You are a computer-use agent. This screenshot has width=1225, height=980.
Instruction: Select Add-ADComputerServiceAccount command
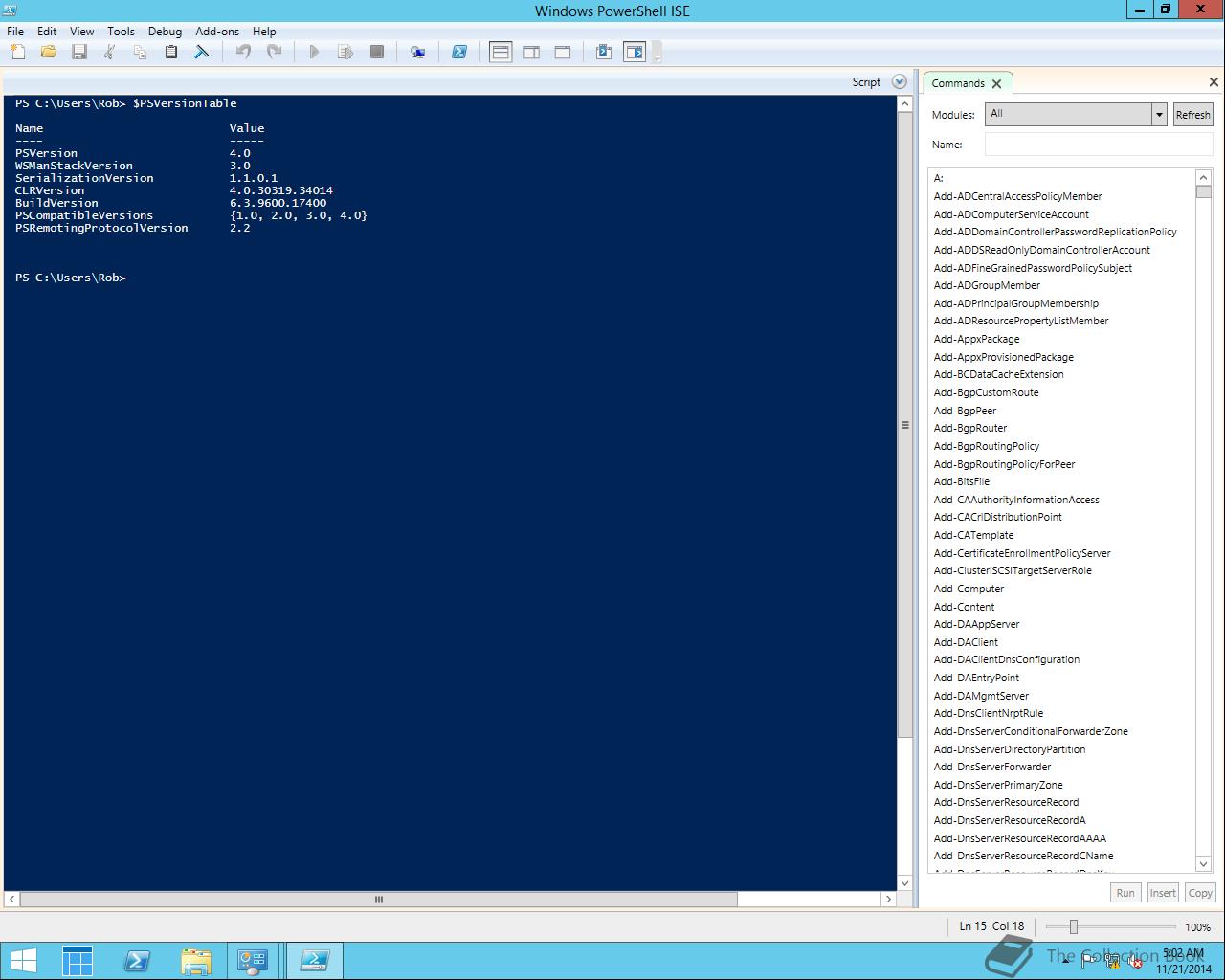pos(1011,214)
